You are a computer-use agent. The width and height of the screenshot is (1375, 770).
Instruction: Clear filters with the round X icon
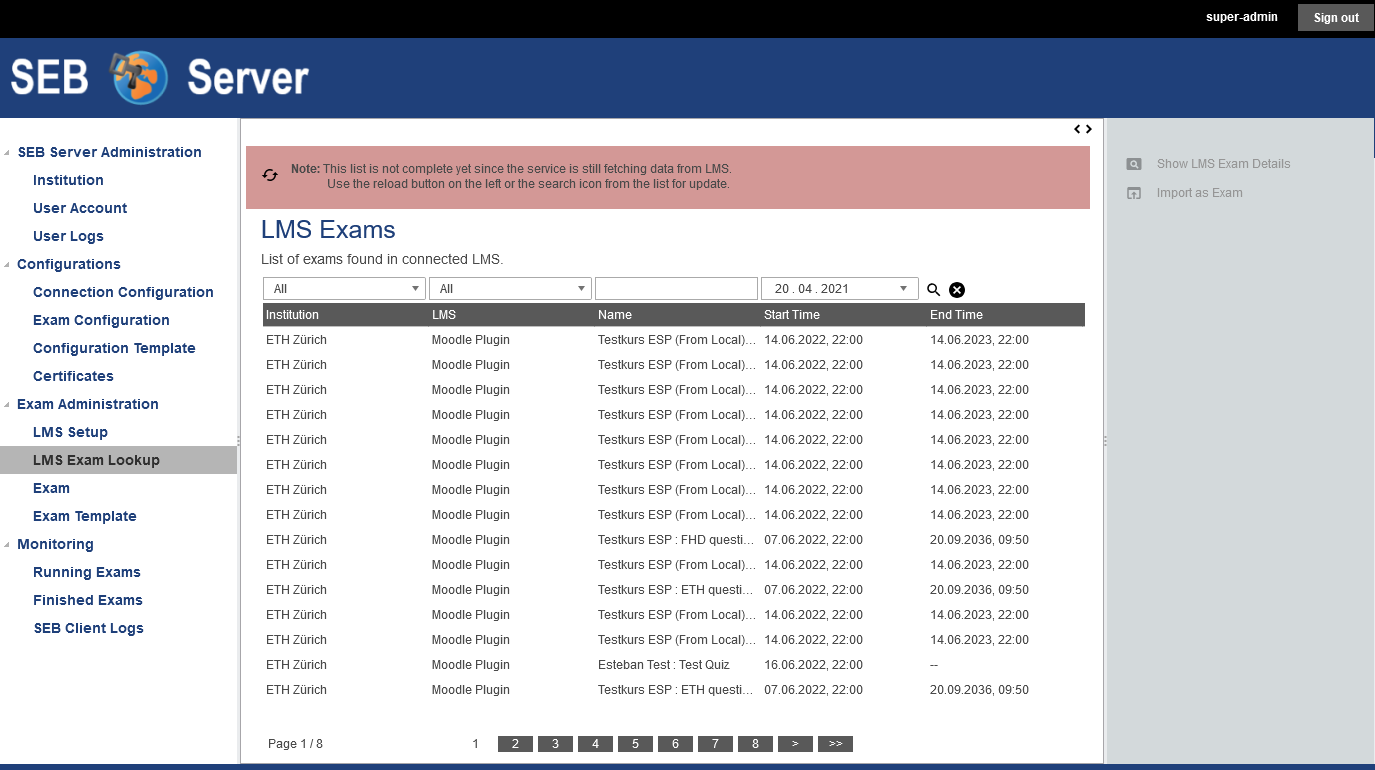coord(957,290)
